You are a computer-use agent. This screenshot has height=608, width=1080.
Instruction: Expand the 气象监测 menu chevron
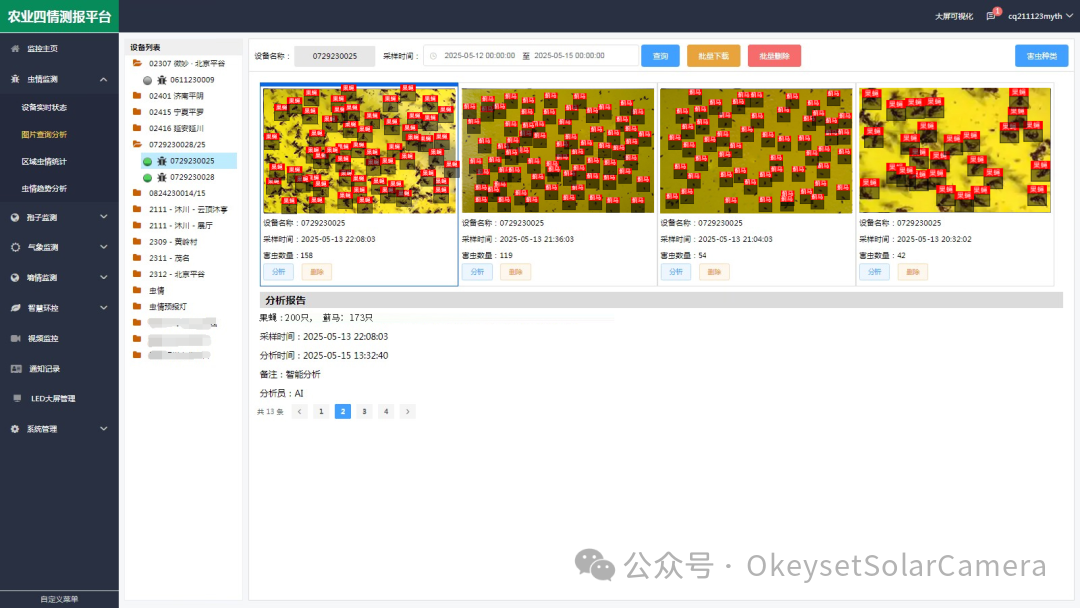[103, 247]
